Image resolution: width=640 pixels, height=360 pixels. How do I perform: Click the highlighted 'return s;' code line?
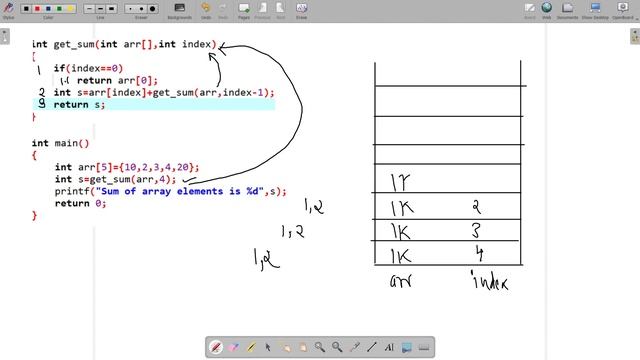79,105
